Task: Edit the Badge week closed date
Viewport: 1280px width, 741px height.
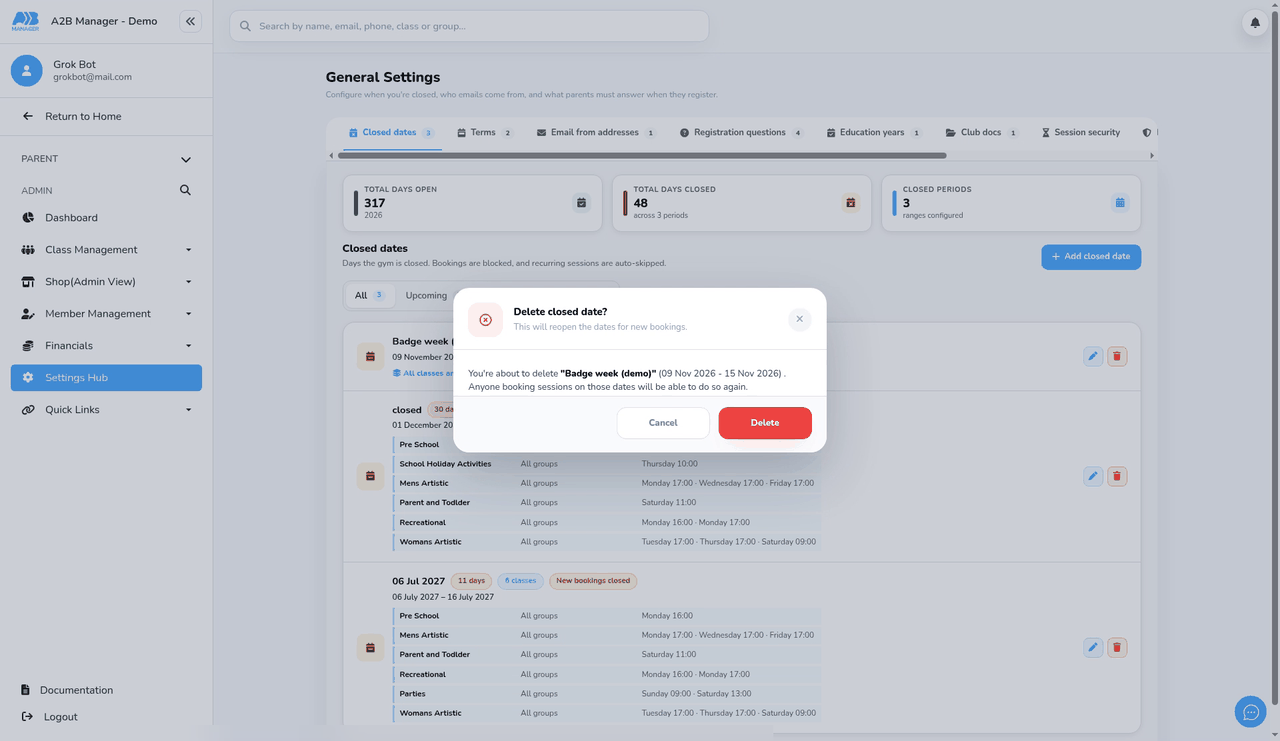Action: click(1093, 356)
